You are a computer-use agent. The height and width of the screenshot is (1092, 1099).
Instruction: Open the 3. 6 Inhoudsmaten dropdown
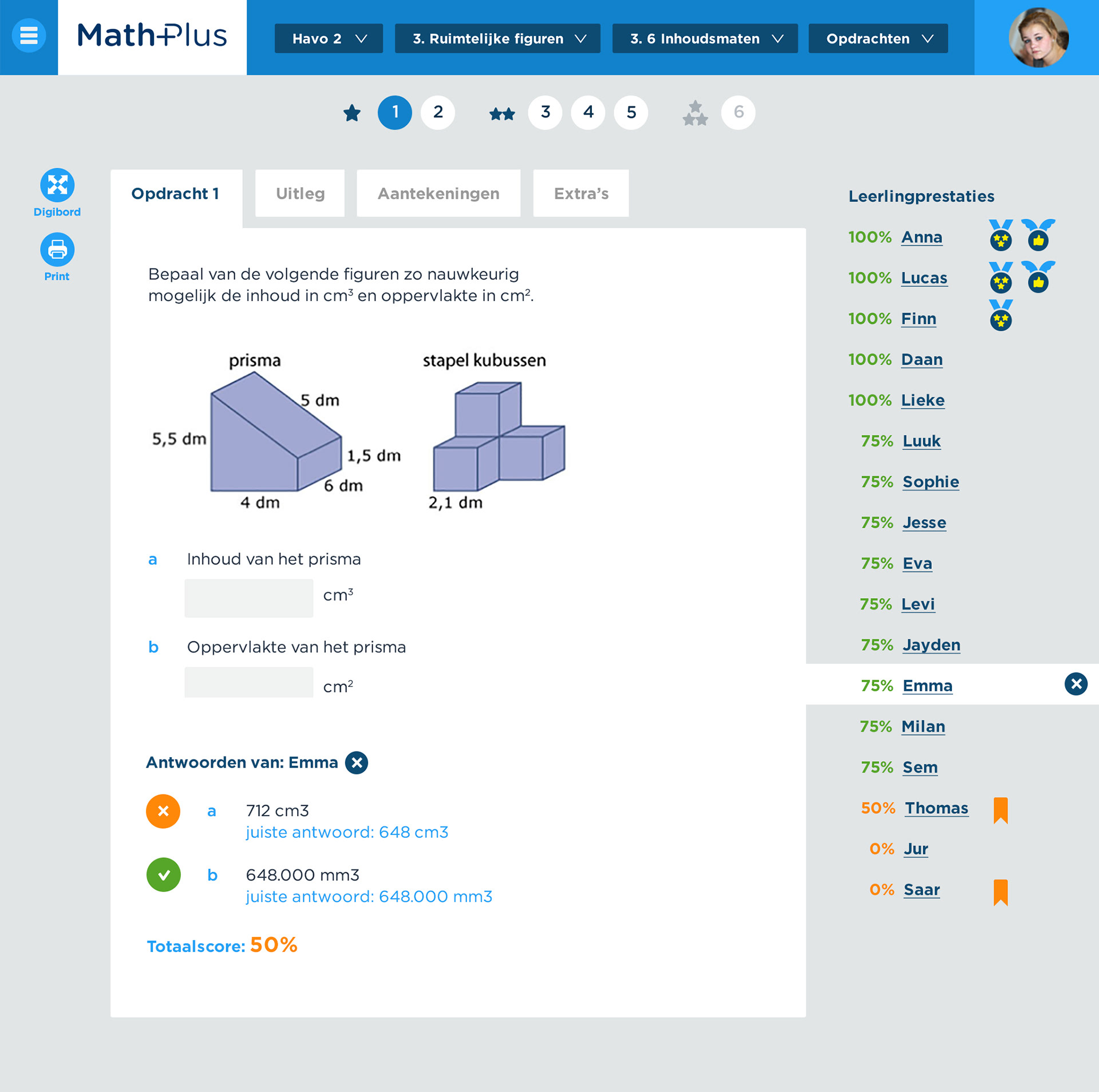705,38
